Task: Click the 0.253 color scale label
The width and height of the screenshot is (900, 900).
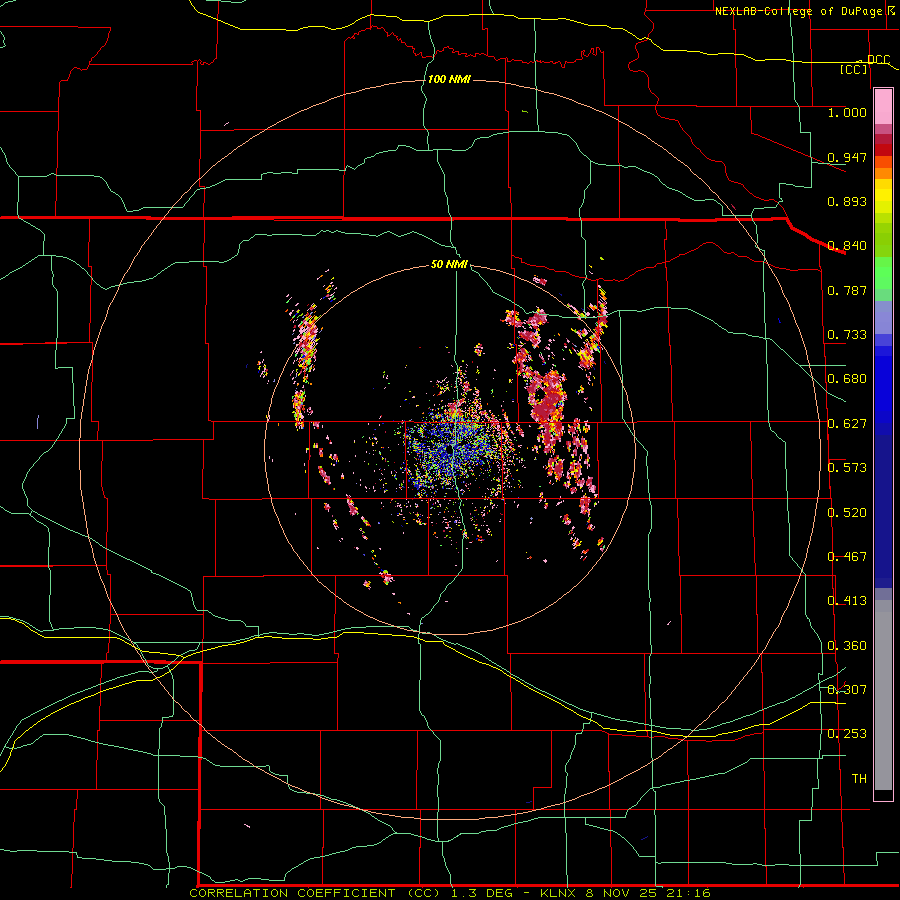Action: pyautogui.click(x=847, y=734)
